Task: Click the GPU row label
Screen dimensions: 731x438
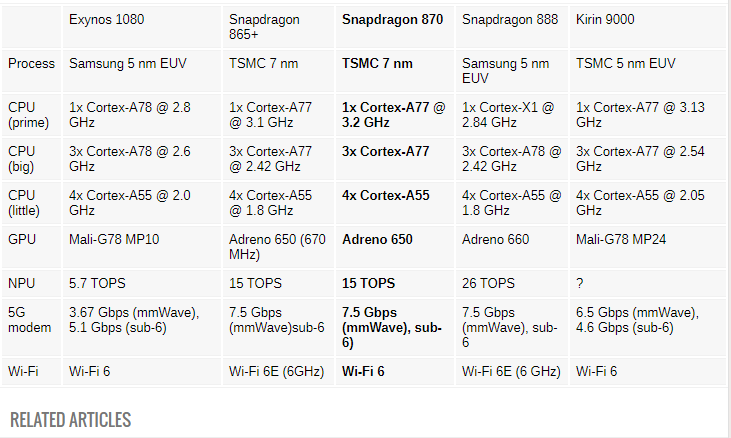Action: (x=22, y=240)
